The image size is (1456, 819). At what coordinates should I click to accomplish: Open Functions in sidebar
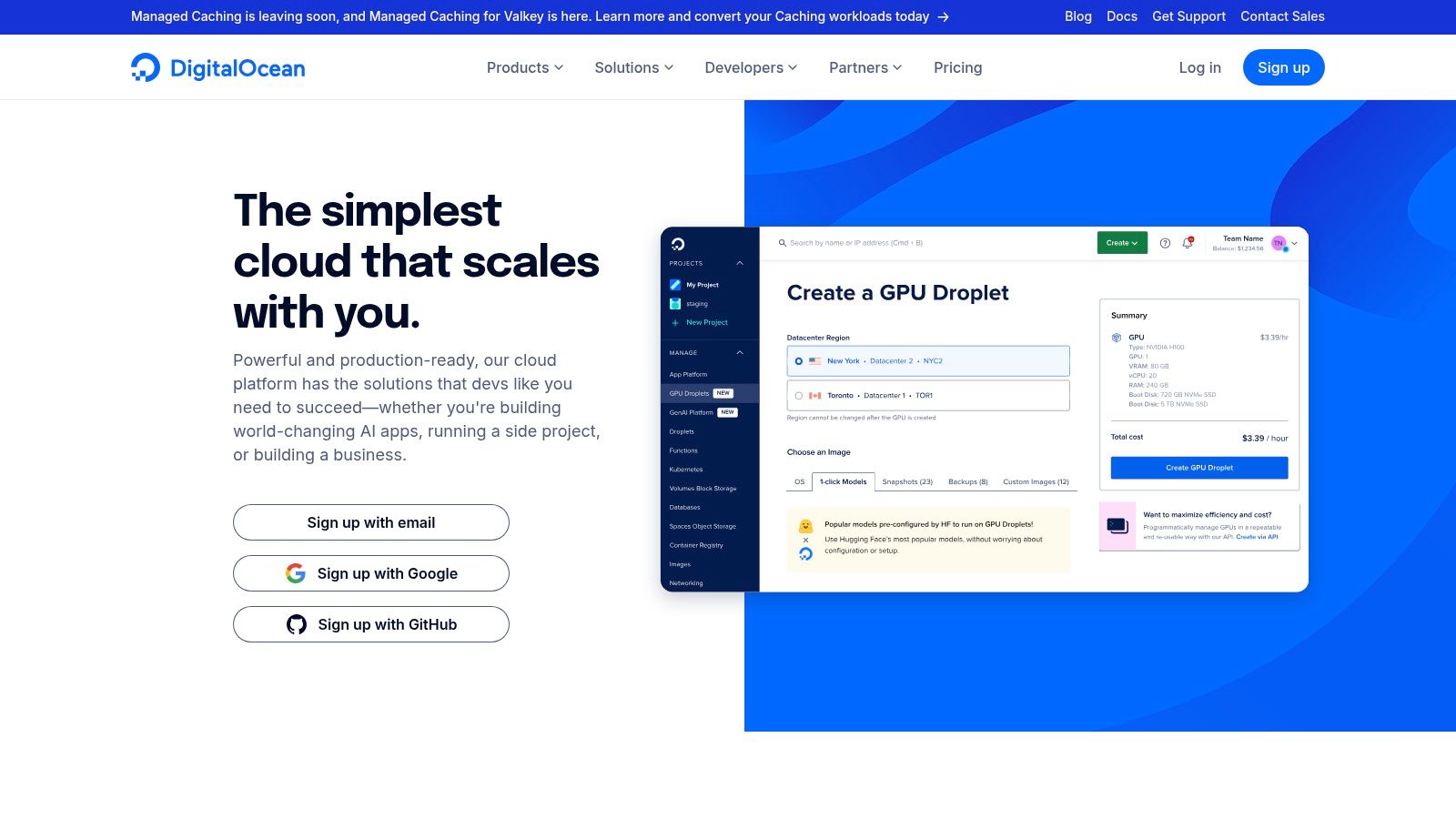[x=683, y=450]
